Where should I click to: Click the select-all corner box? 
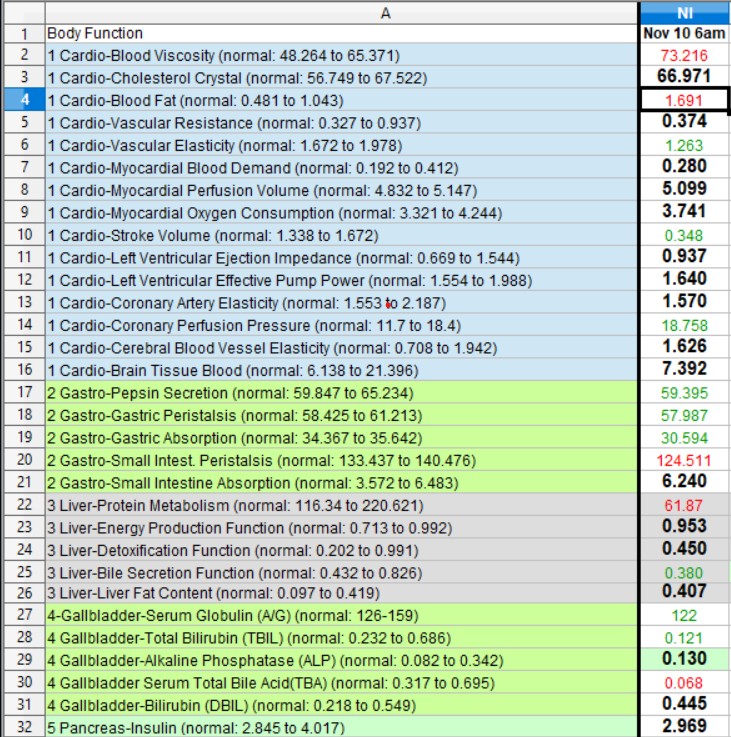22,12
